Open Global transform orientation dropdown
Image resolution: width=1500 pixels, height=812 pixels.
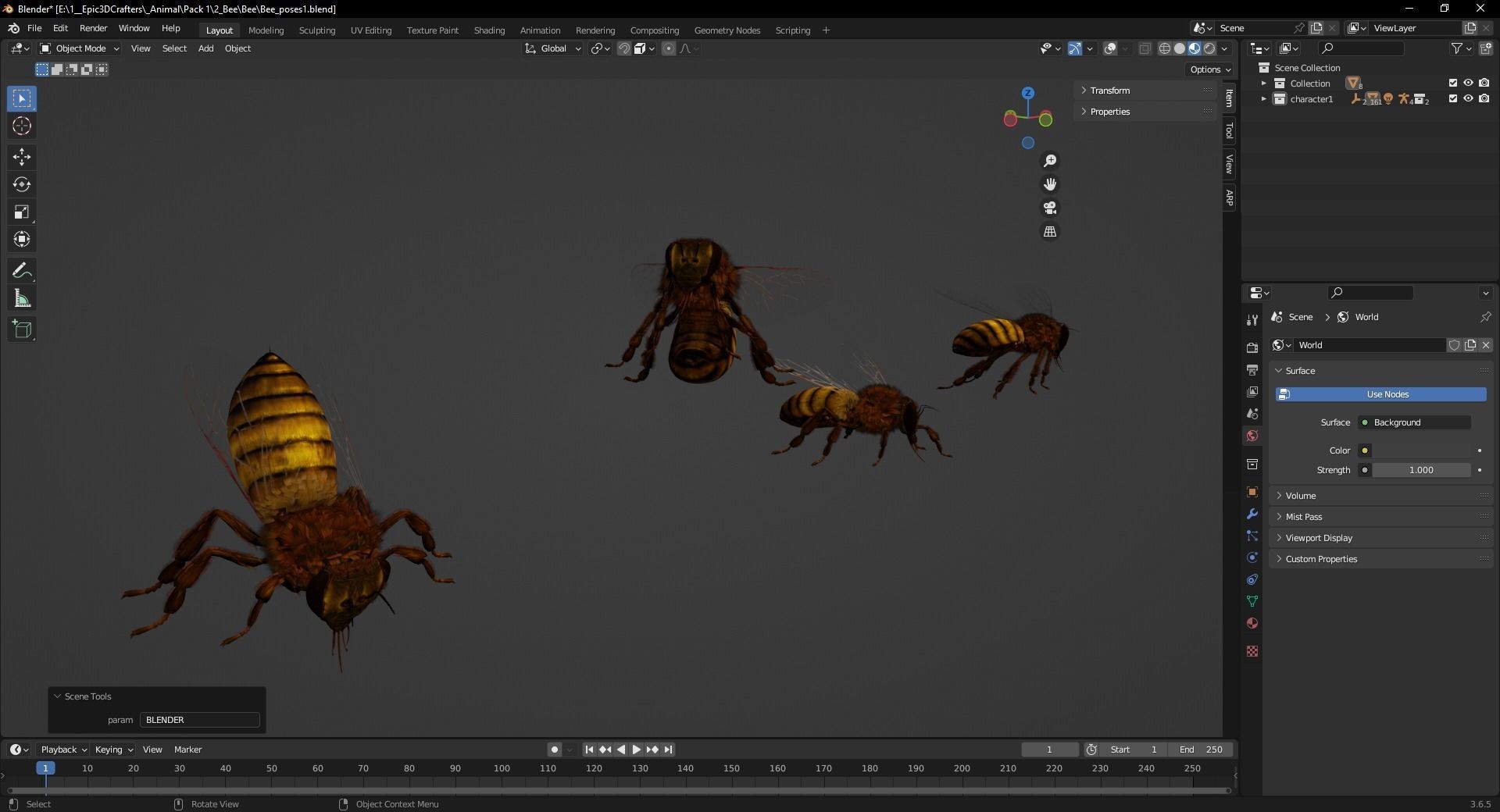tap(553, 48)
